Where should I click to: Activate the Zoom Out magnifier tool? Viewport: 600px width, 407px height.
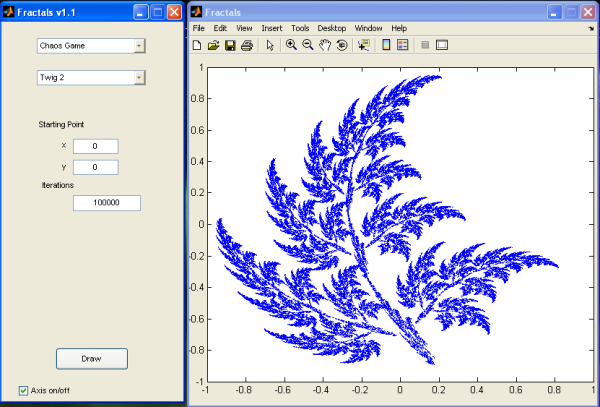click(308, 45)
